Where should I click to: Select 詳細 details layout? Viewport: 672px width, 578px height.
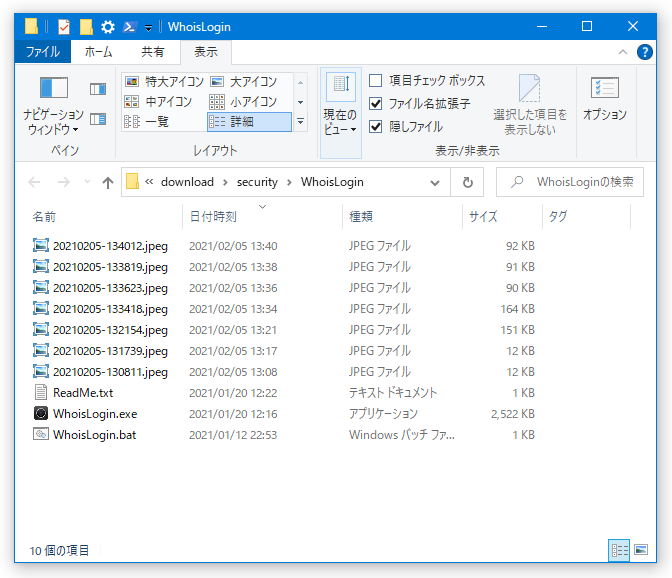pos(249,122)
